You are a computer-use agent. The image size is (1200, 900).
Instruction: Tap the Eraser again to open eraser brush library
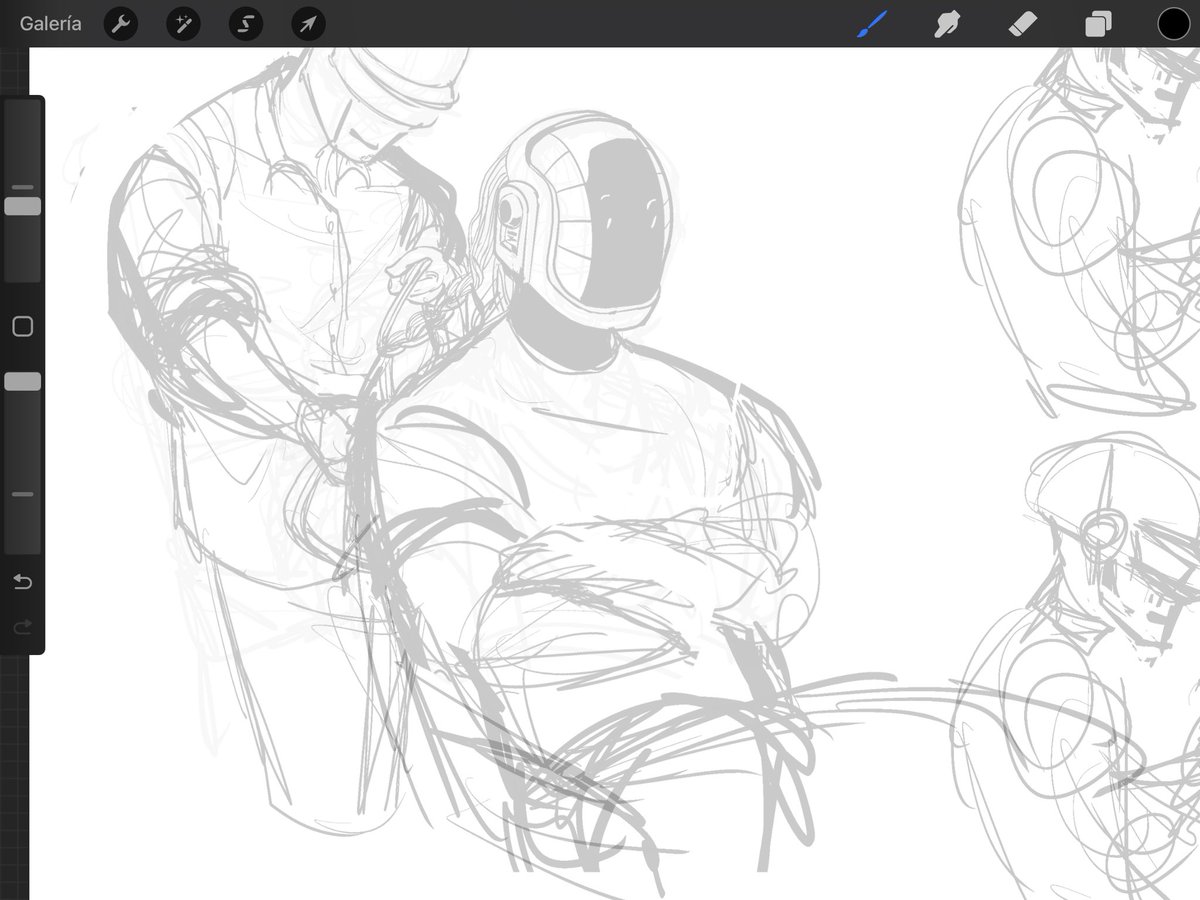[x=1021, y=23]
